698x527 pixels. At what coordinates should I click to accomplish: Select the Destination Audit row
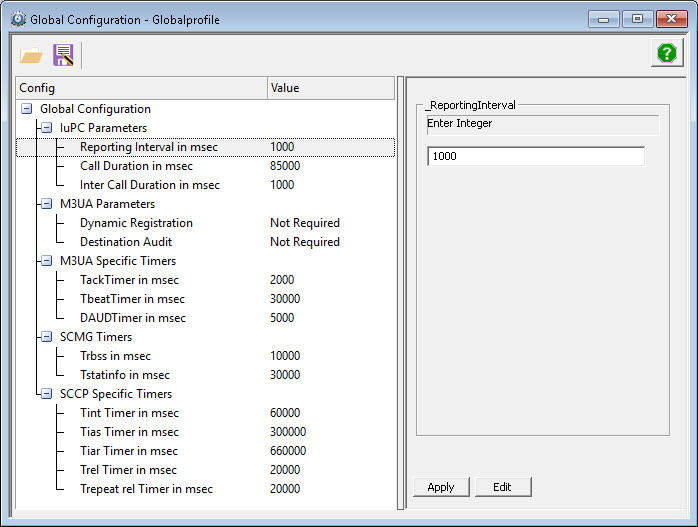(x=205, y=242)
